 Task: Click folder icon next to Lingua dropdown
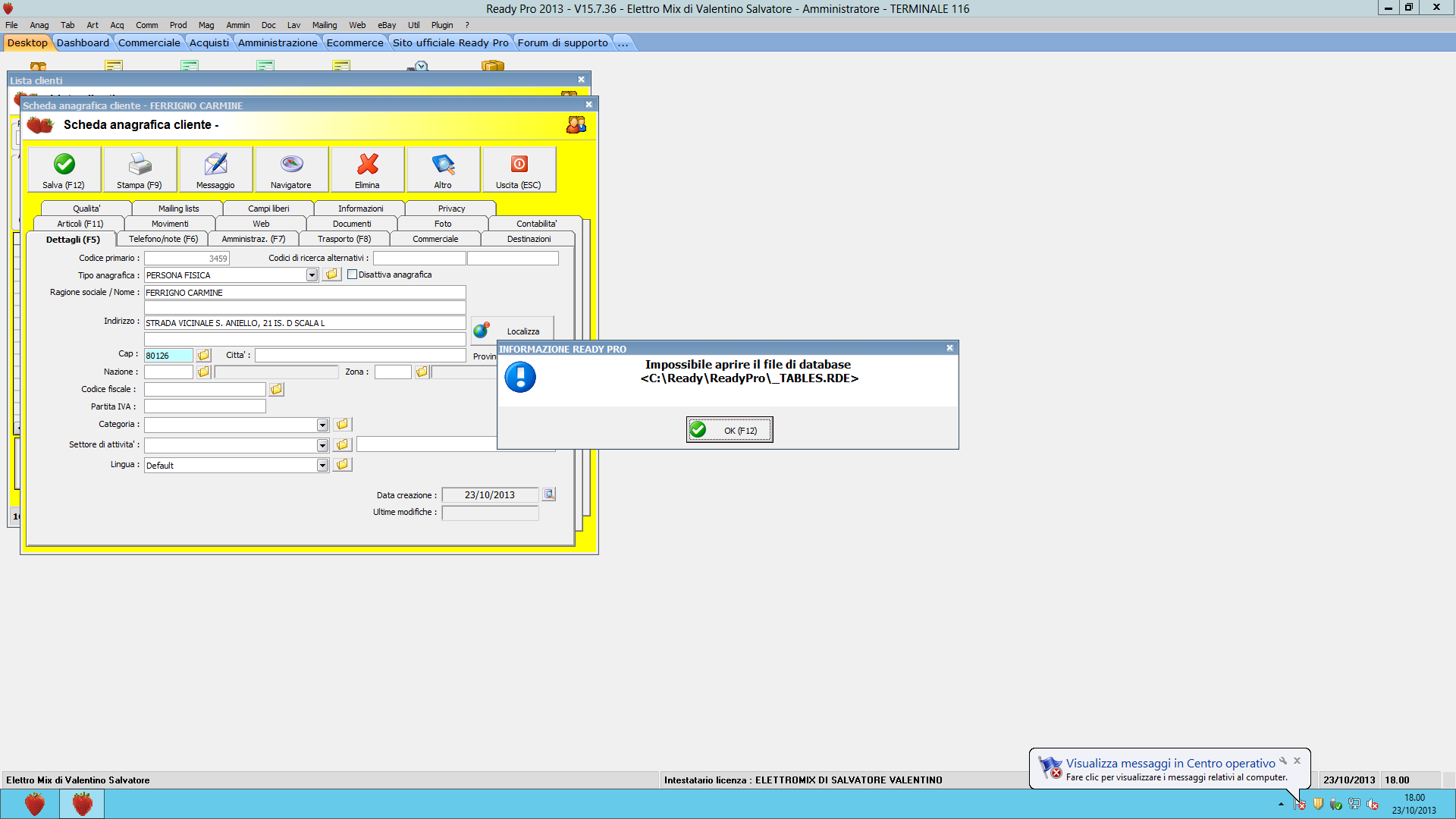(342, 464)
